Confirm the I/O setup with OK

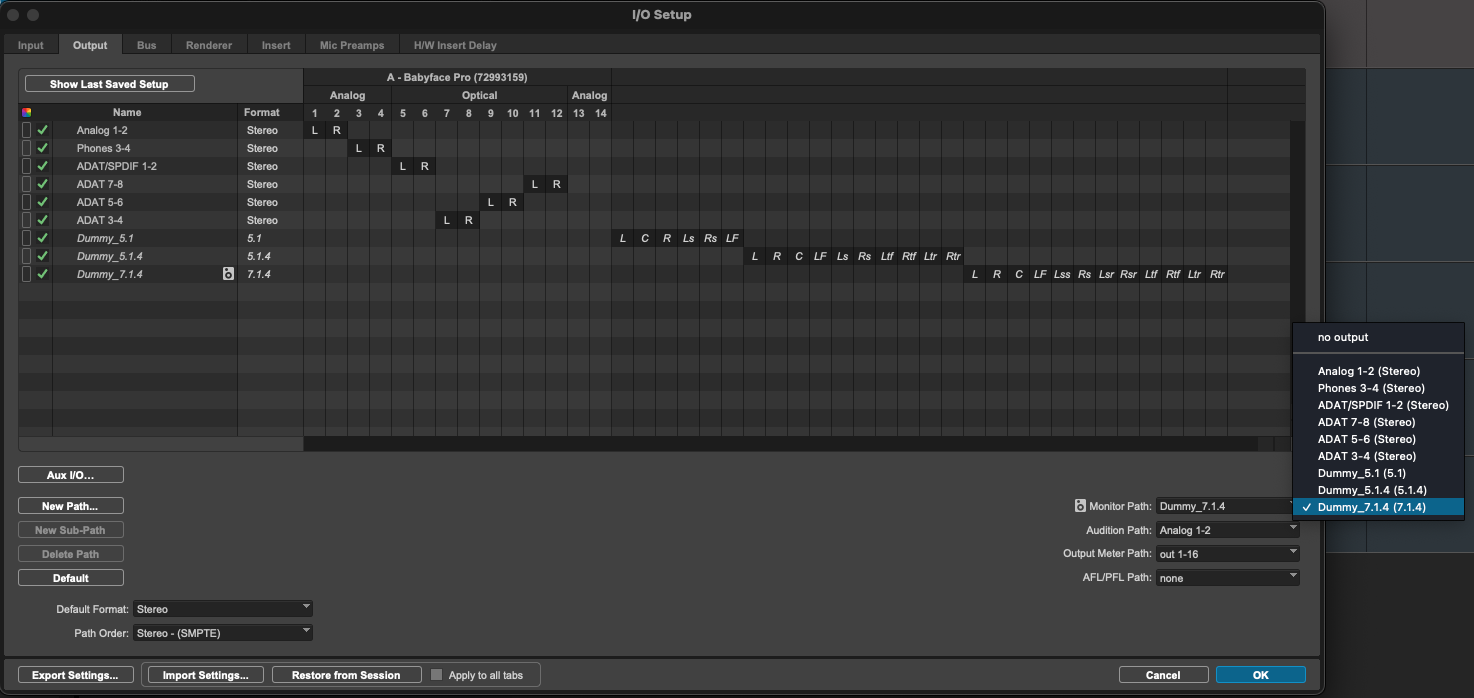[x=1261, y=675]
